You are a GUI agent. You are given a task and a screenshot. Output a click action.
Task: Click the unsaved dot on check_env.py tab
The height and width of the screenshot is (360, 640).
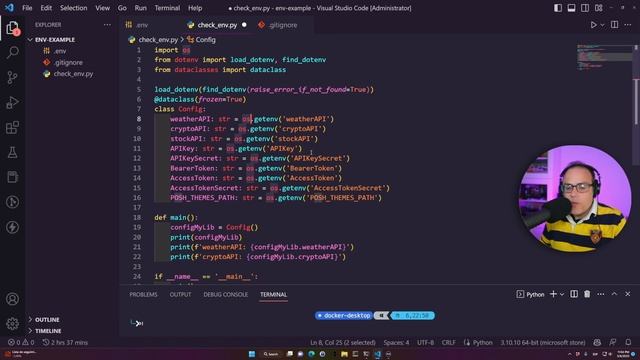tap(244, 25)
